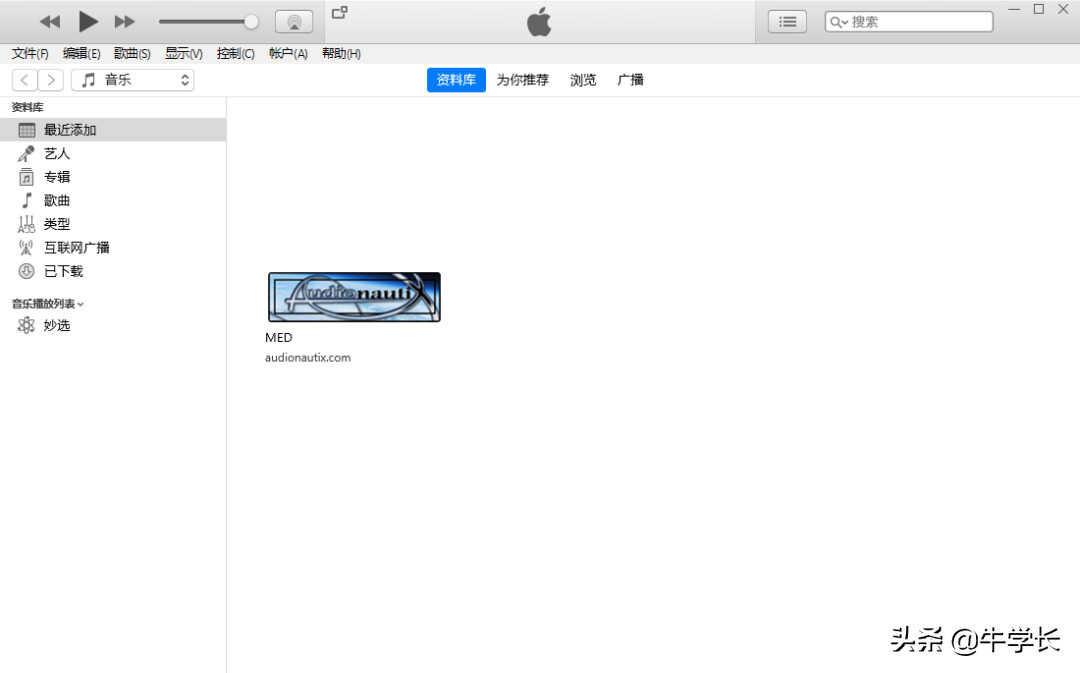Open the 帐户(A) menu
The height and width of the screenshot is (673, 1080).
point(288,53)
